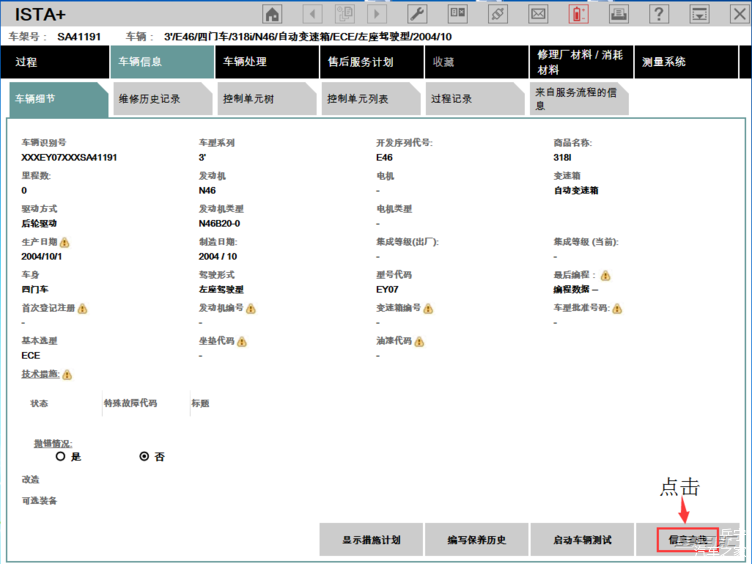Switch to the 车辆细节 tab

pyautogui.click(x=59, y=99)
